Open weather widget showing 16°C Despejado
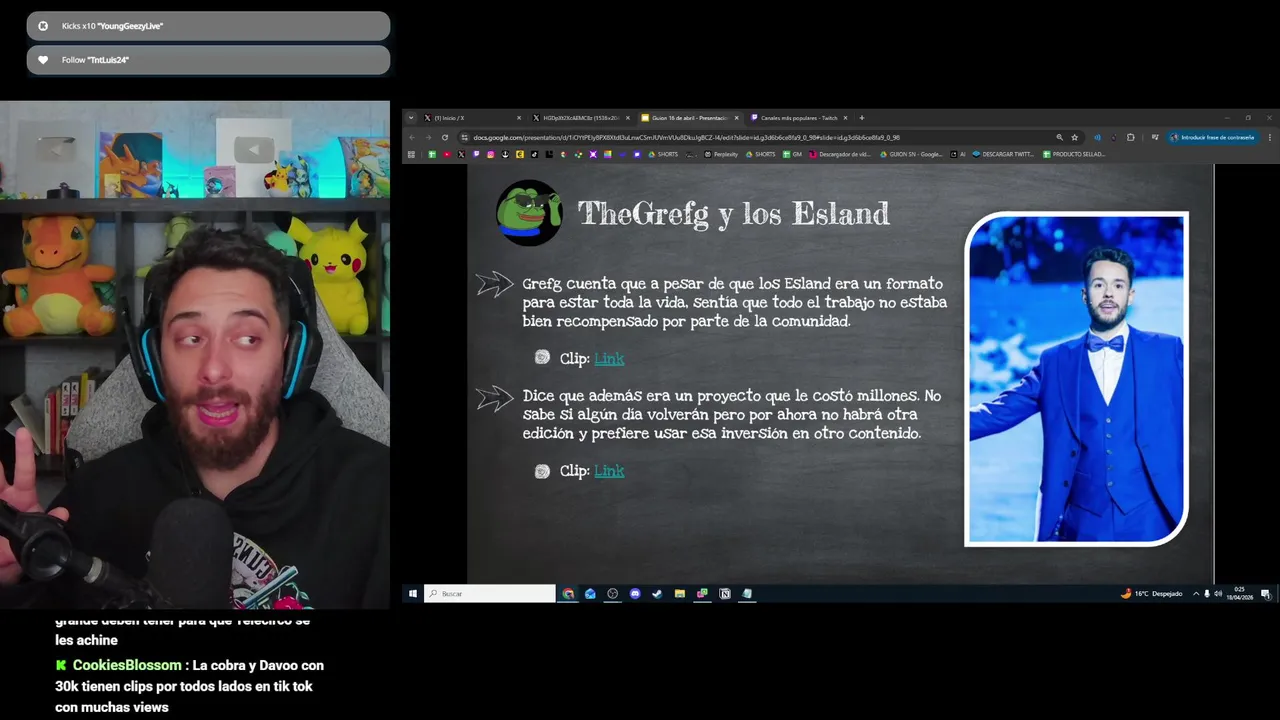The image size is (1280, 720). click(1152, 594)
